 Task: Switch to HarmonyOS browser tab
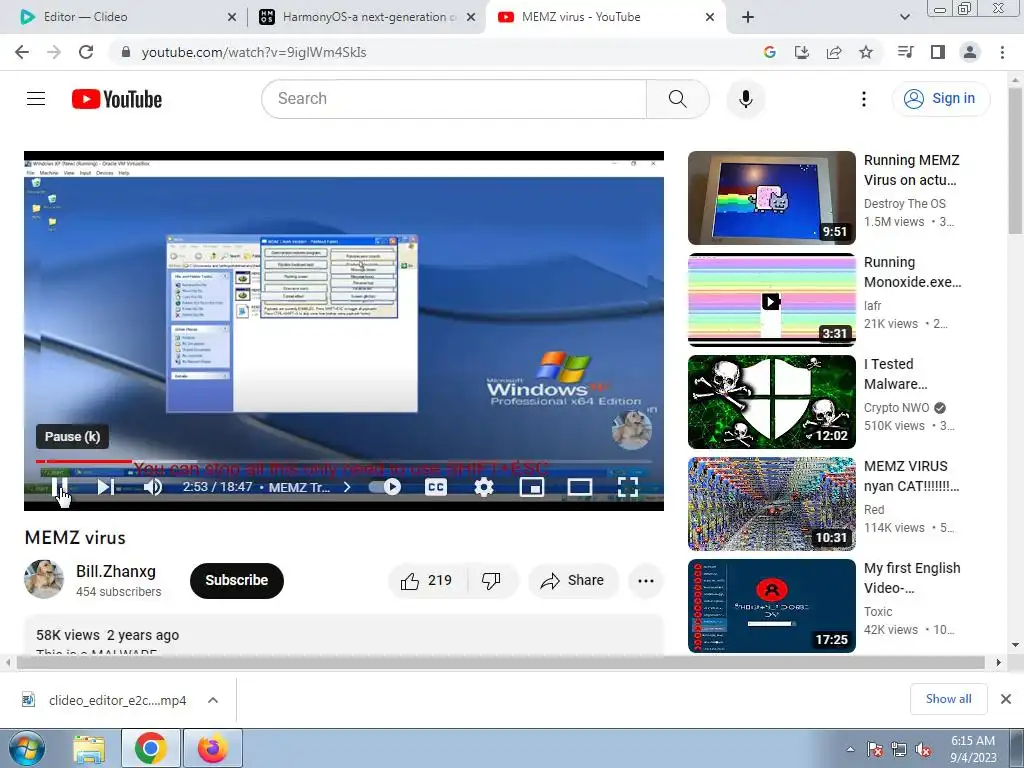pyautogui.click(x=366, y=17)
